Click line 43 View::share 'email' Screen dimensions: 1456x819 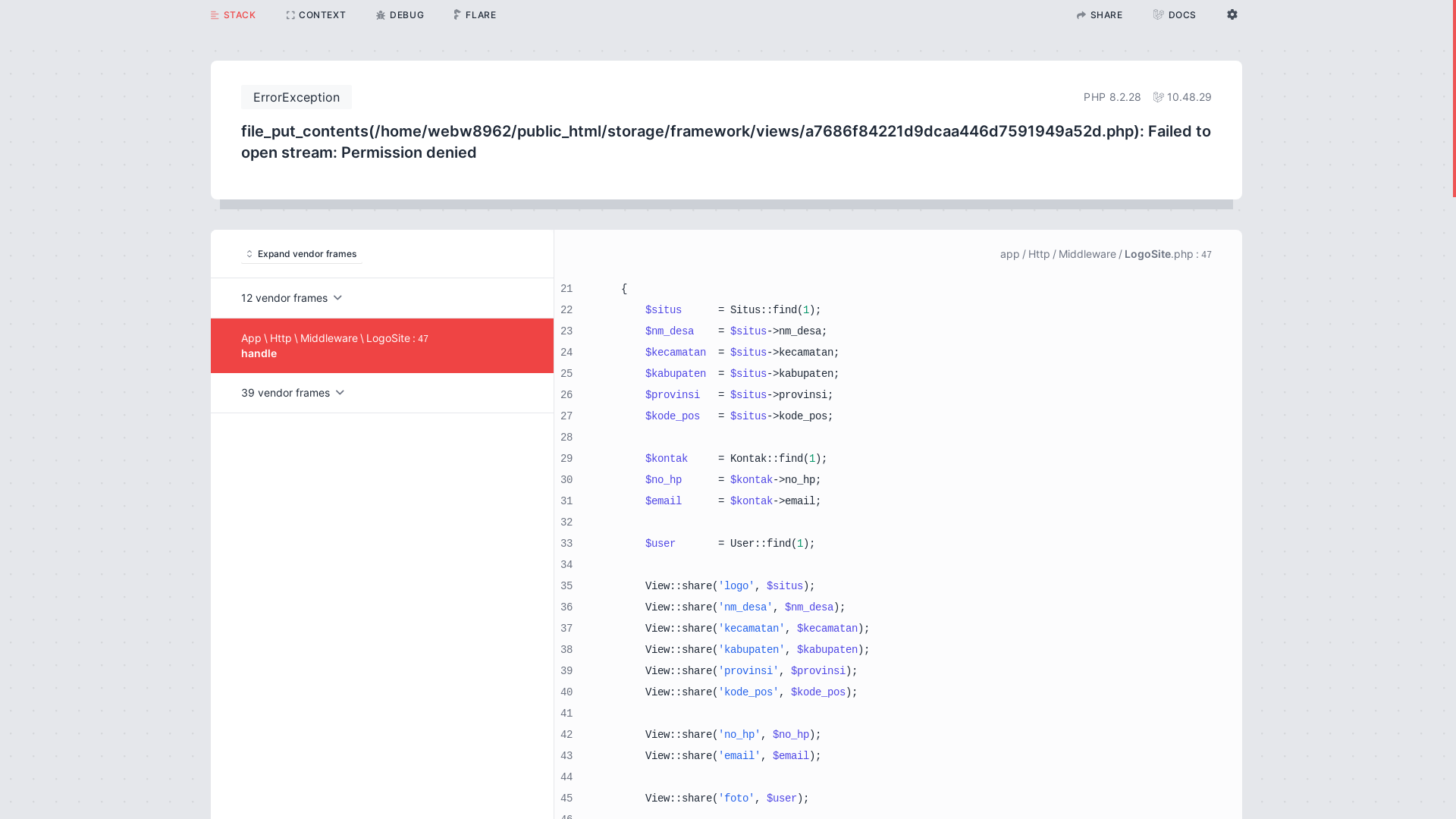tap(733, 756)
